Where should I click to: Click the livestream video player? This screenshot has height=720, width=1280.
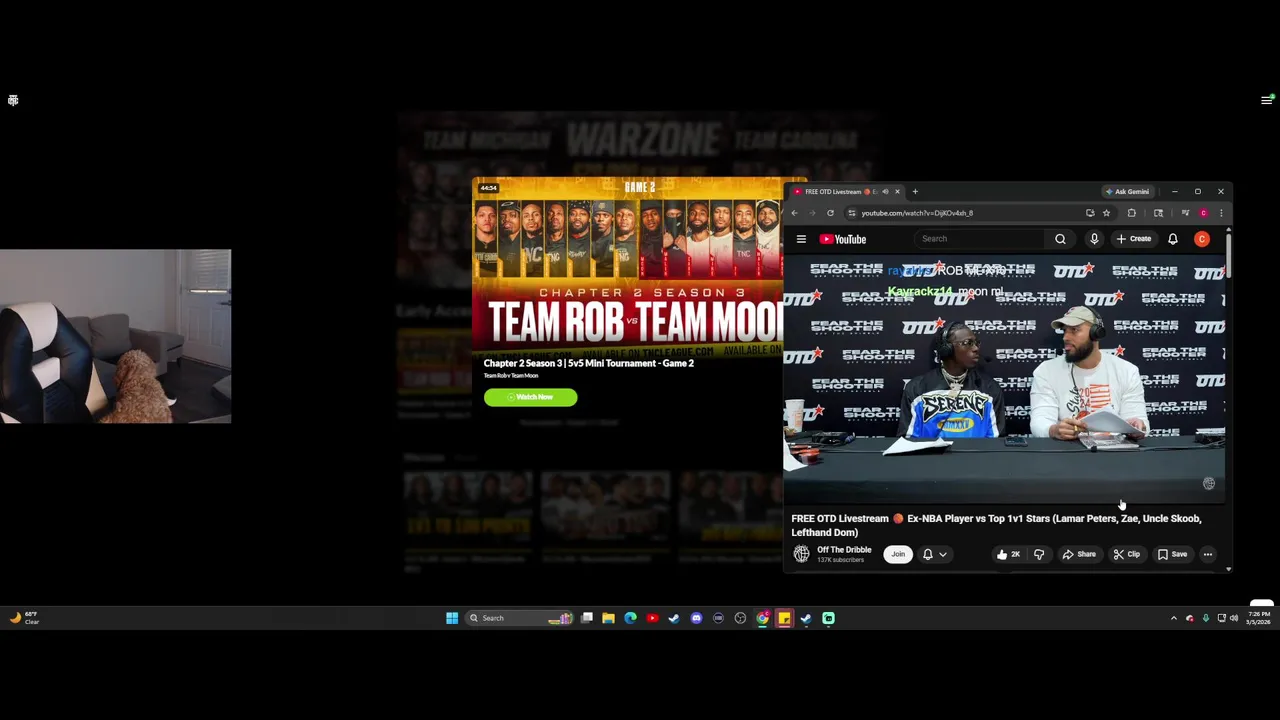point(1004,378)
